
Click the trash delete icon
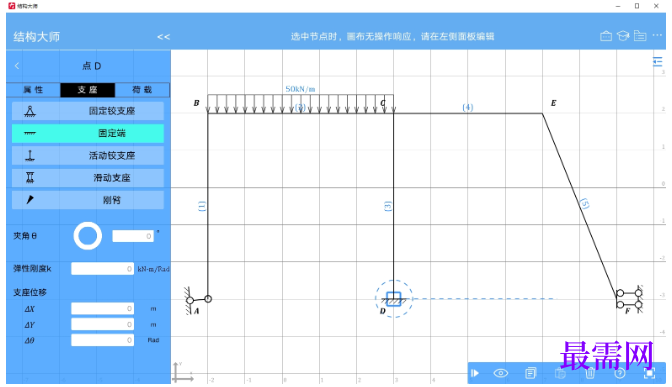(590, 373)
